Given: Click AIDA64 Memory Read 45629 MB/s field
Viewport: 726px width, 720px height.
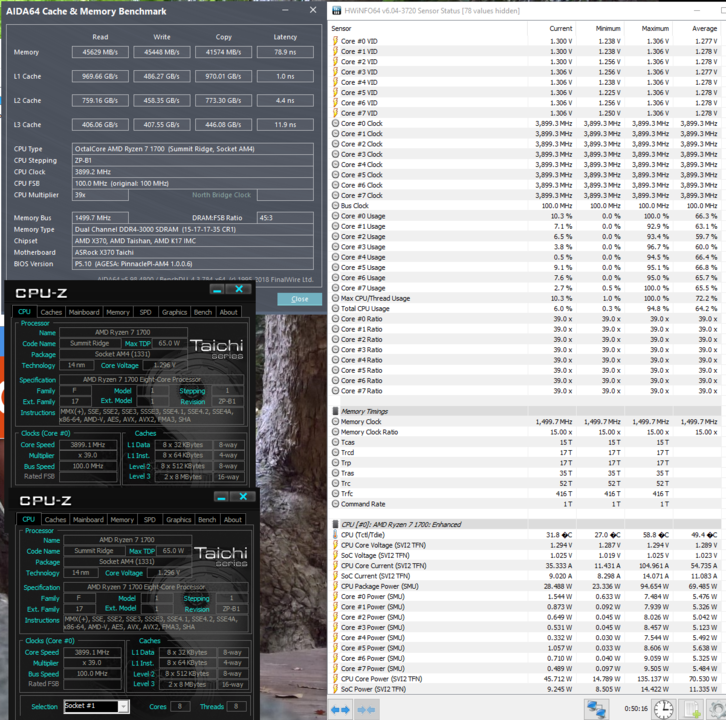Looking at the screenshot, I should [x=100, y=52].
